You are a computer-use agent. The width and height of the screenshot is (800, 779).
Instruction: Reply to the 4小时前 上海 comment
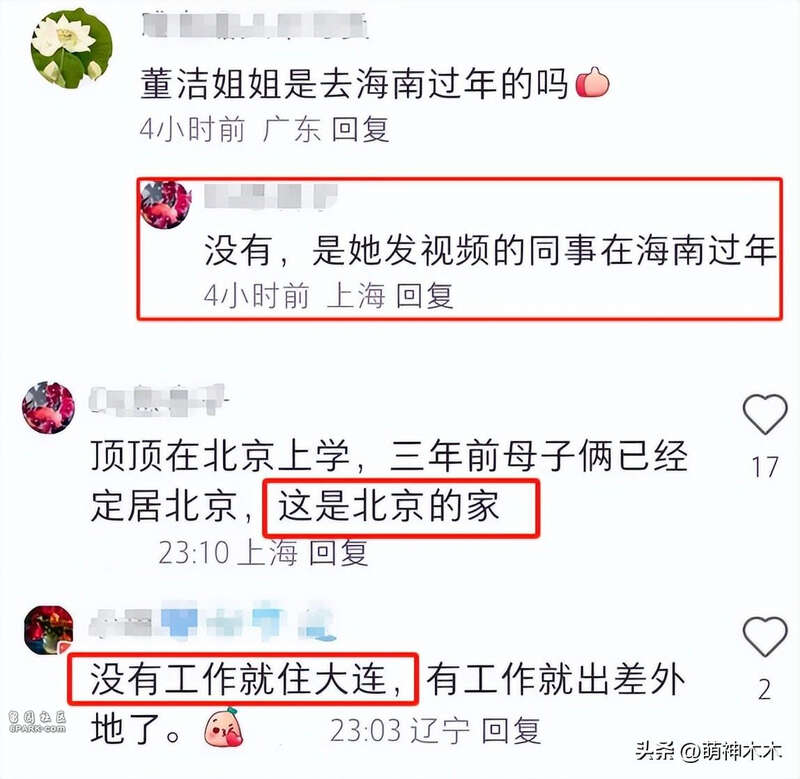[425, 295]
